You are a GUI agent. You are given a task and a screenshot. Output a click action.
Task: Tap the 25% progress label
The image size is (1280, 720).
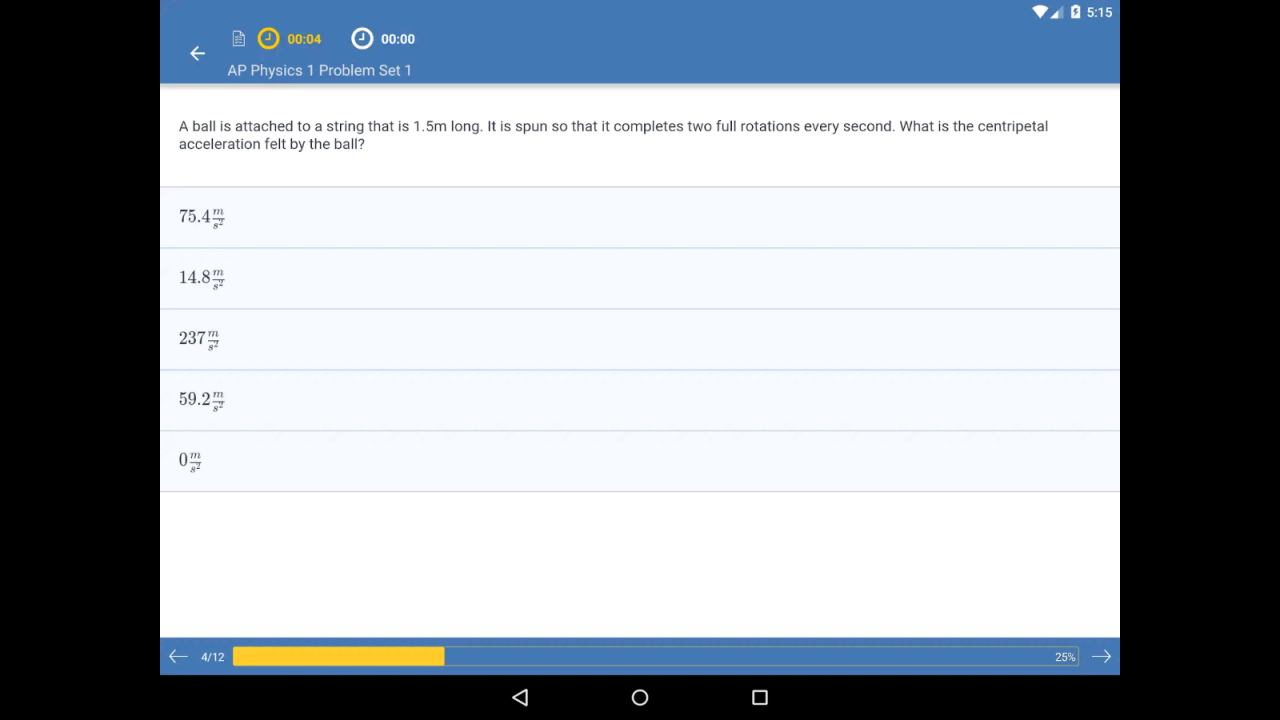click(1065, 657)
